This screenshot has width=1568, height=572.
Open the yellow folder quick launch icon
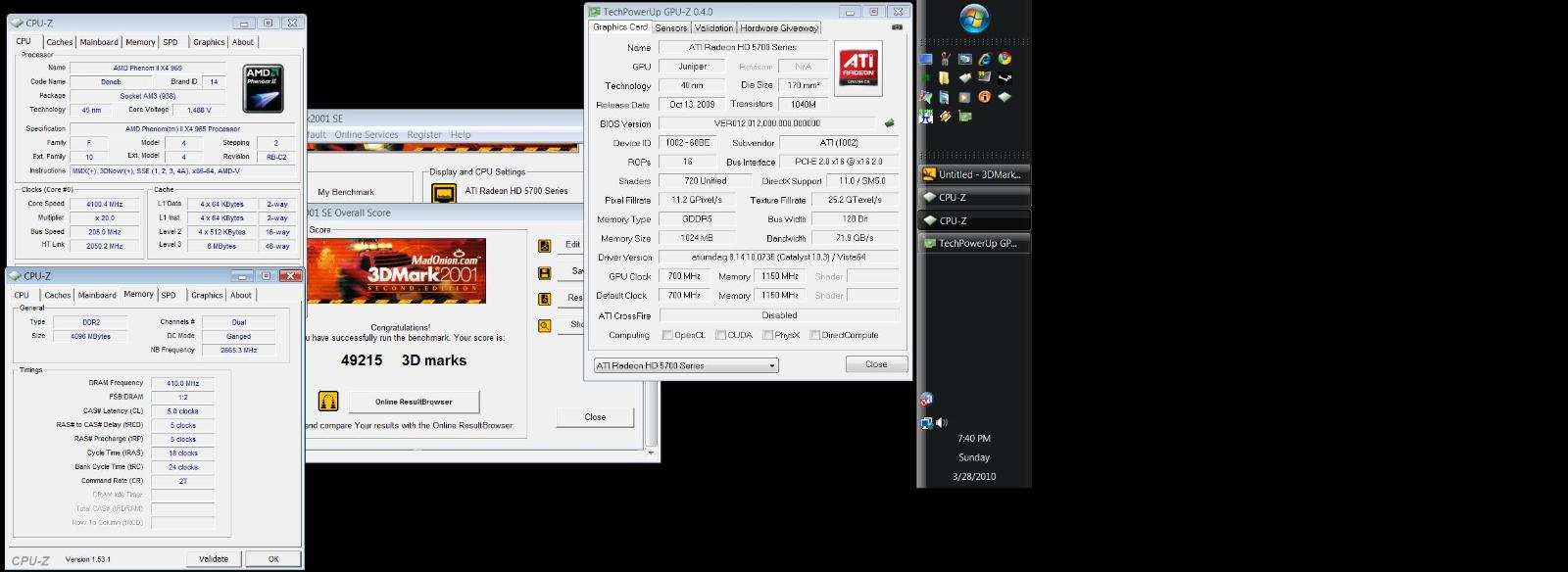(x=945, y=77)
